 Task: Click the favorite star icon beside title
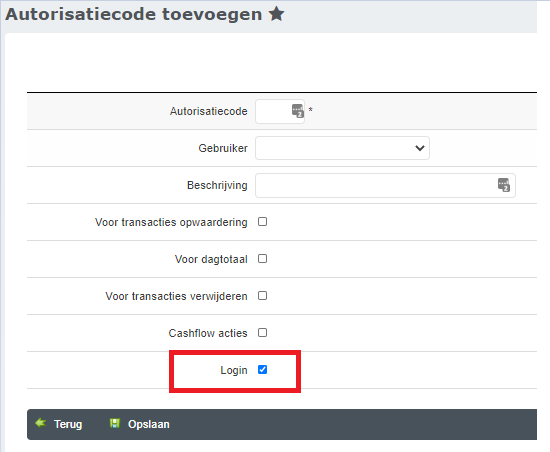pyautogui.click(x=276, y=14)
